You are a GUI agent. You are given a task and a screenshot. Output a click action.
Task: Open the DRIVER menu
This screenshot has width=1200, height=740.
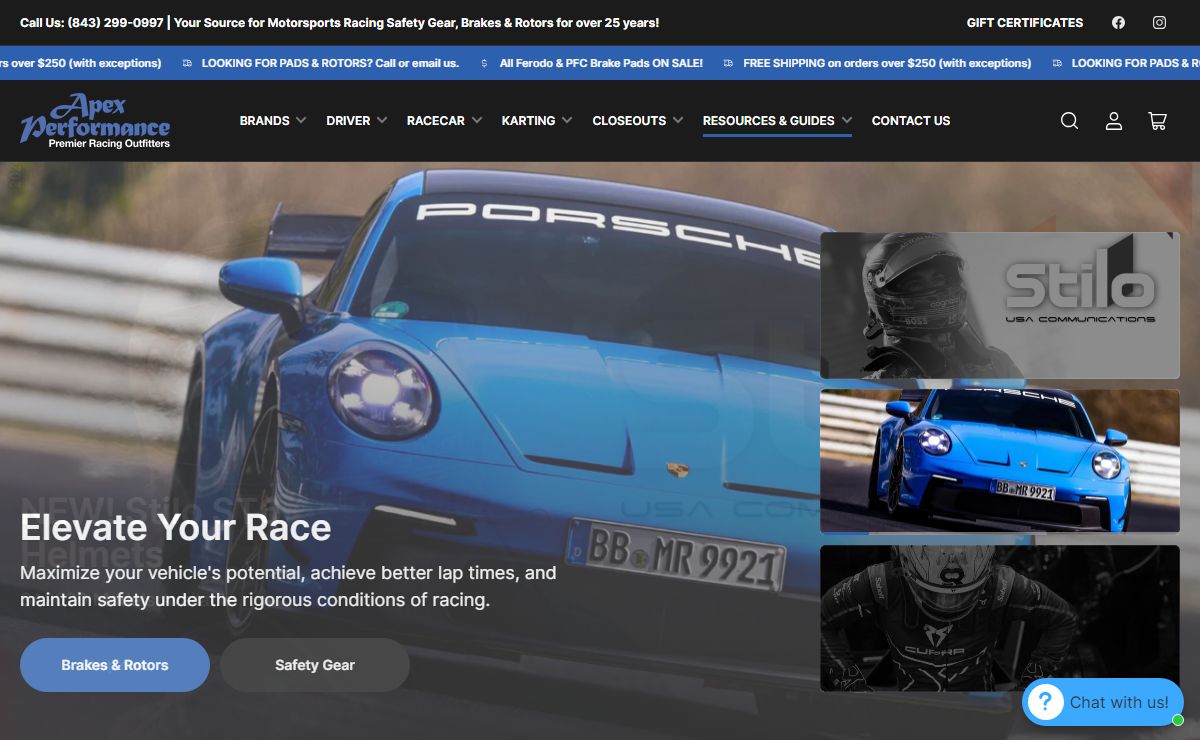[x=348, y=120]
